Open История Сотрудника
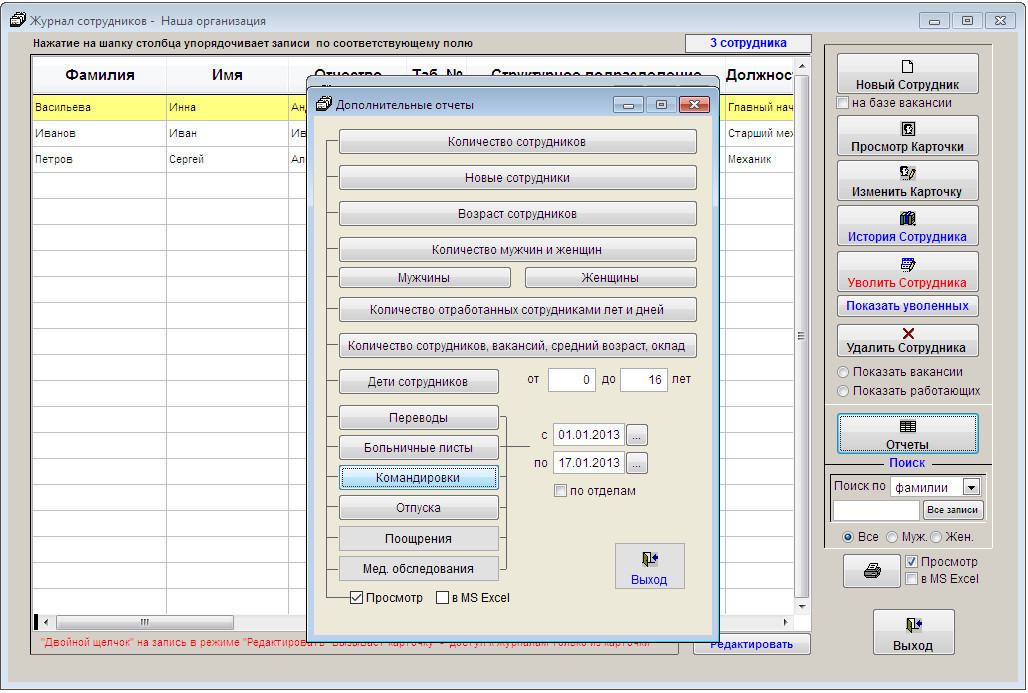This screenshot has width=1028, height=693. [x=907, y=227]
